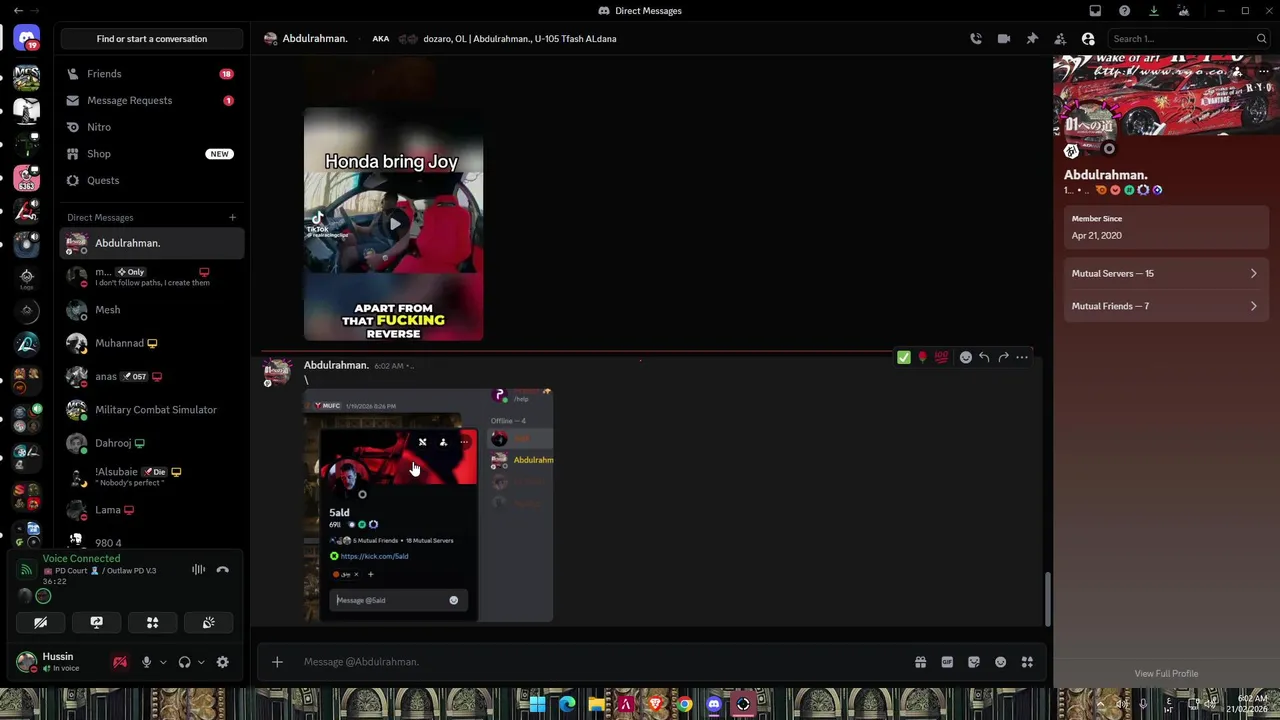
Task: Open the emoji picker
Action: [x=1000, y=662]
